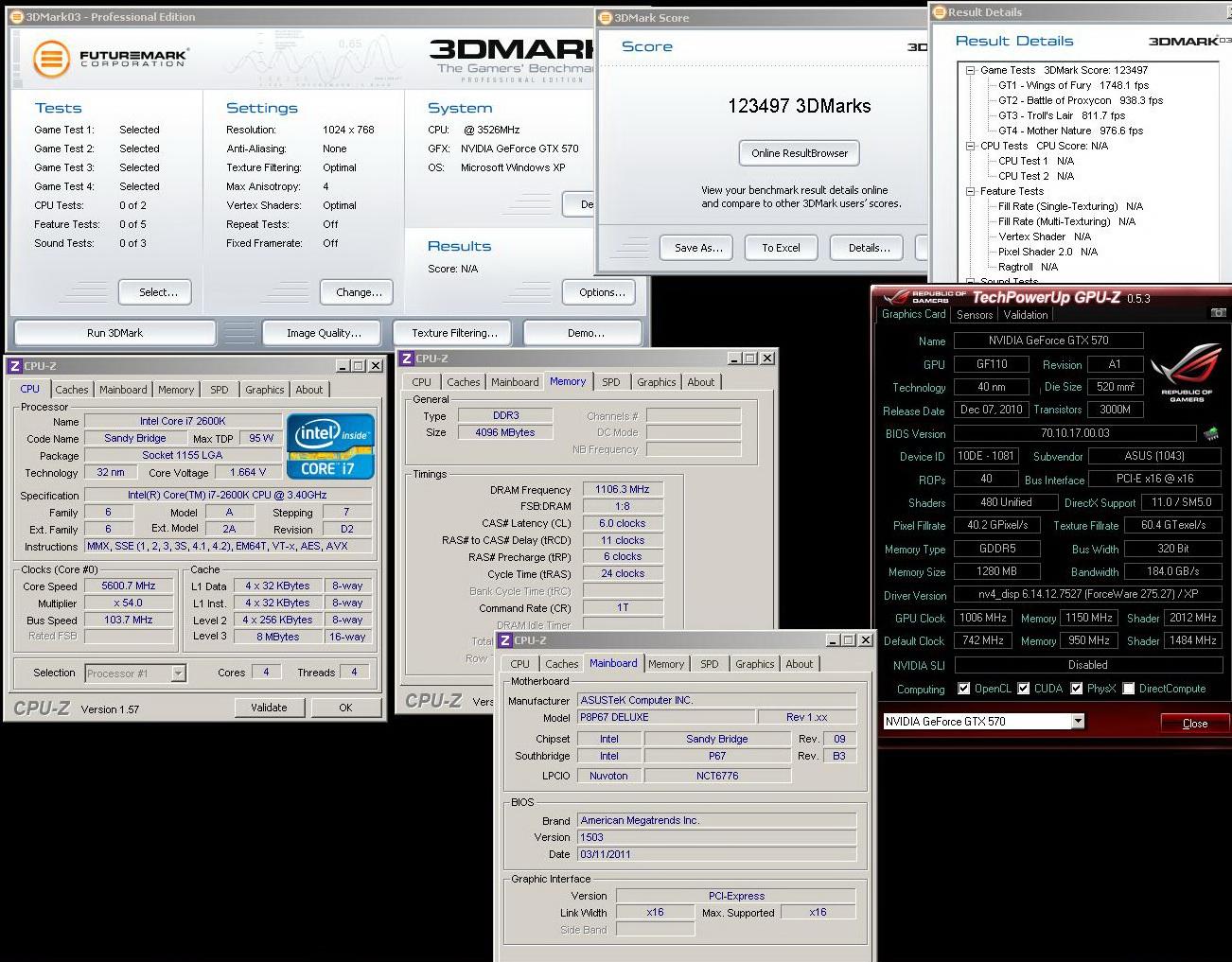Open the Processor #1 selection dropdown in CPU-Z

[x=178, y=673]
